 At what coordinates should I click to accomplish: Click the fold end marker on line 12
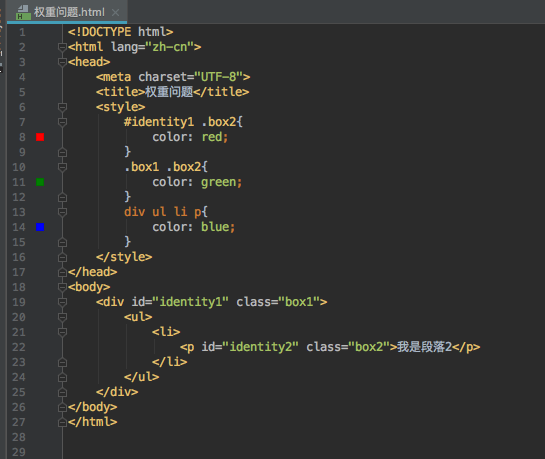pyautogui.click(x=62, y=197)
